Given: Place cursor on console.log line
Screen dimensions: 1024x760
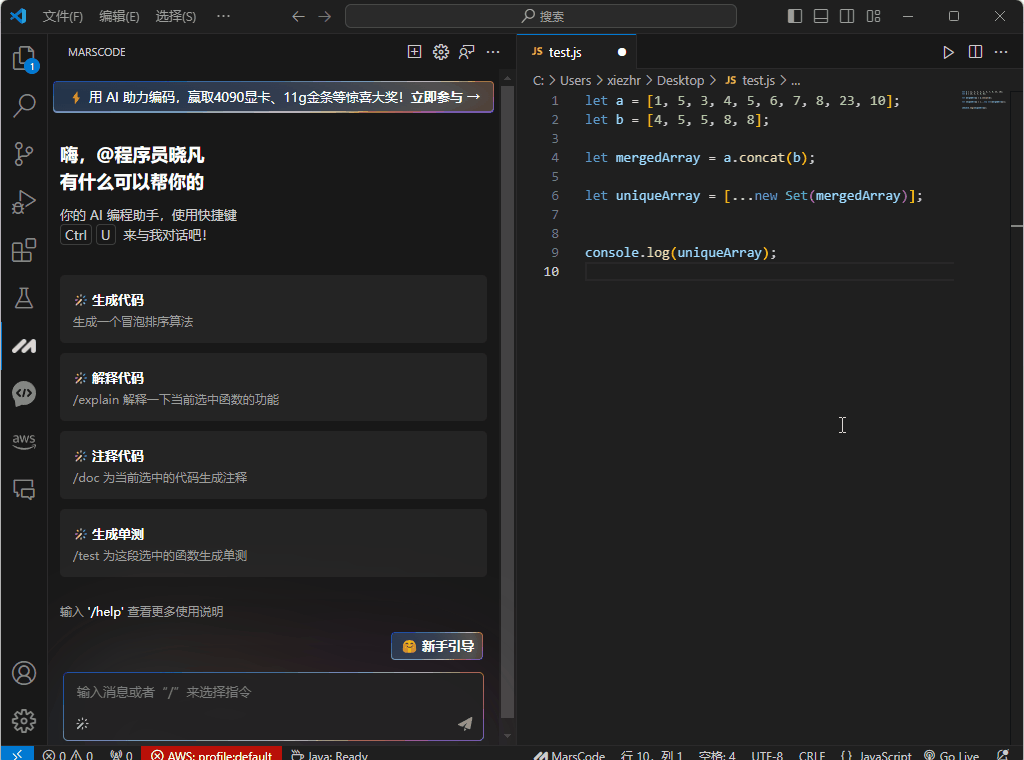Looking at the screenshot, I should pyautogui.click(x=680, y=253).
